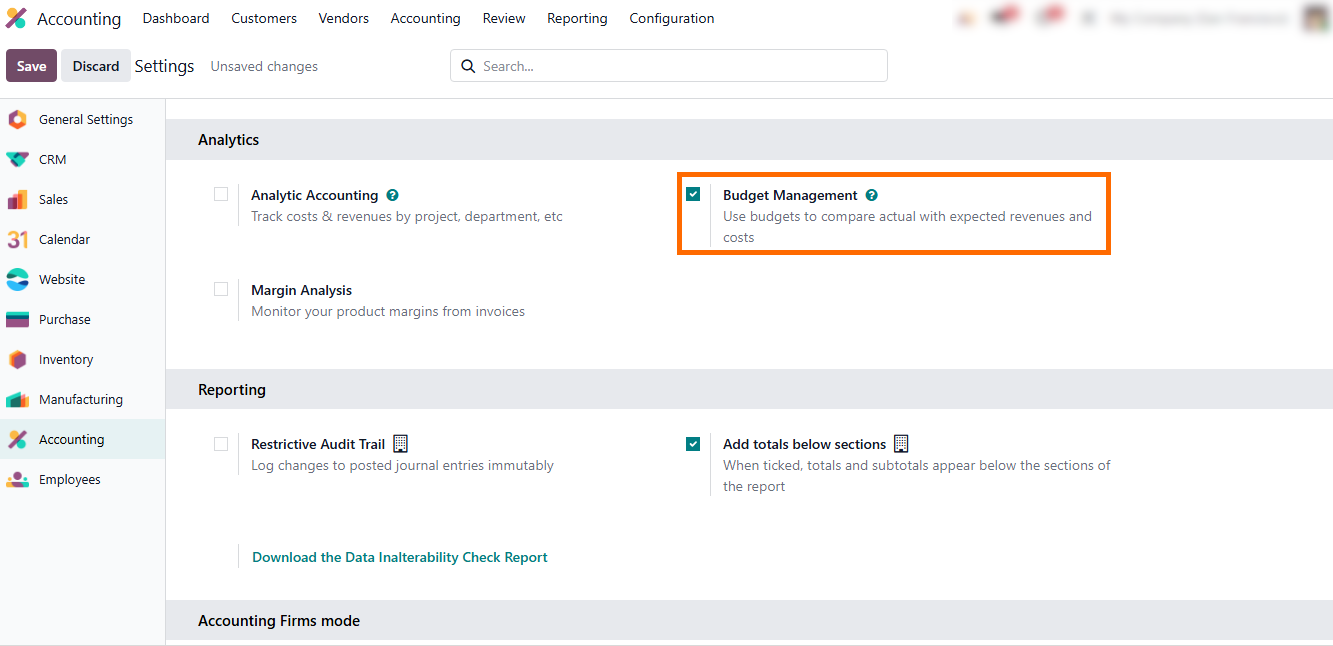The image size is (1333, 646).
Task: Select the Sales settings section
Action: coord(53,200)
